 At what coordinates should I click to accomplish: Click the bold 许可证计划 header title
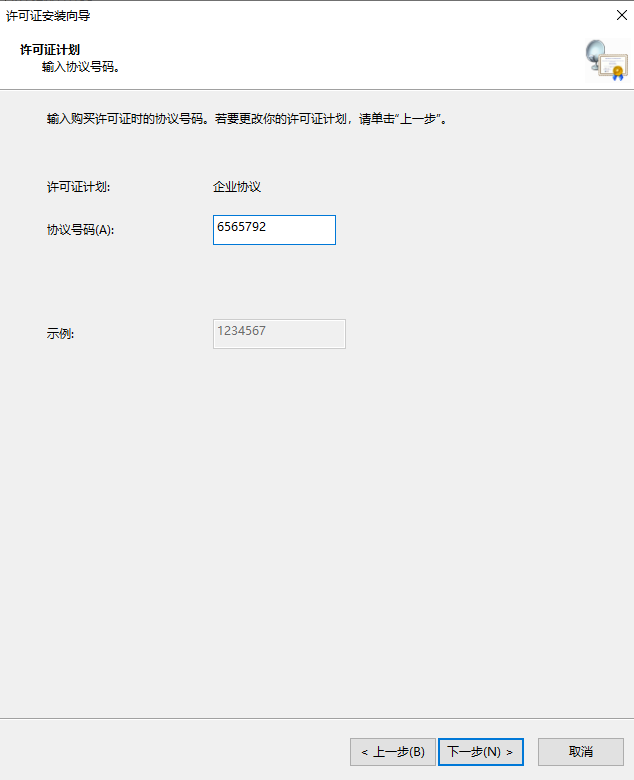coord(50,49)
